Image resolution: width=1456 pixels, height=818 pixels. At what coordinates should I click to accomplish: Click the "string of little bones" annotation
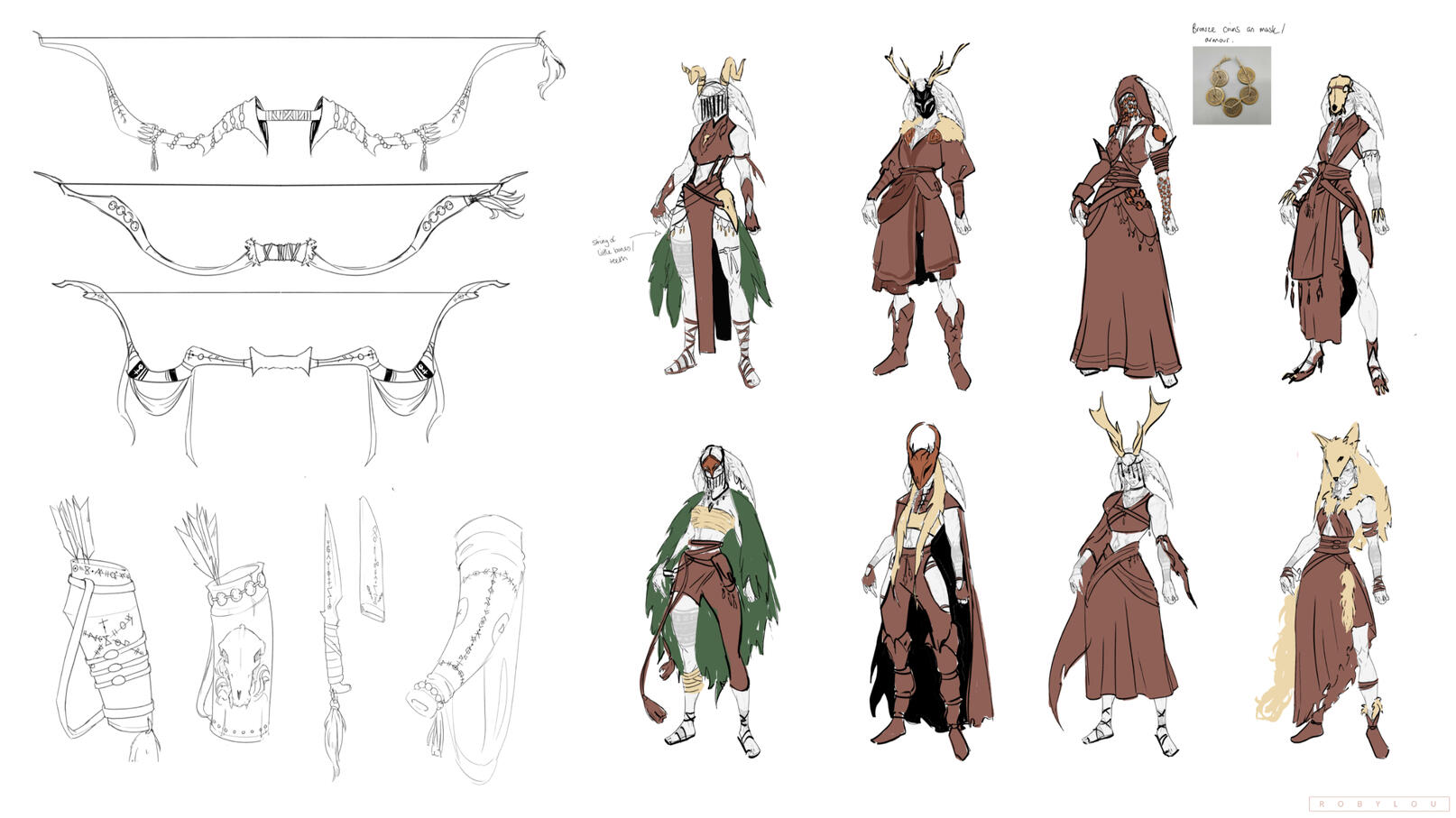click(613, 249)
